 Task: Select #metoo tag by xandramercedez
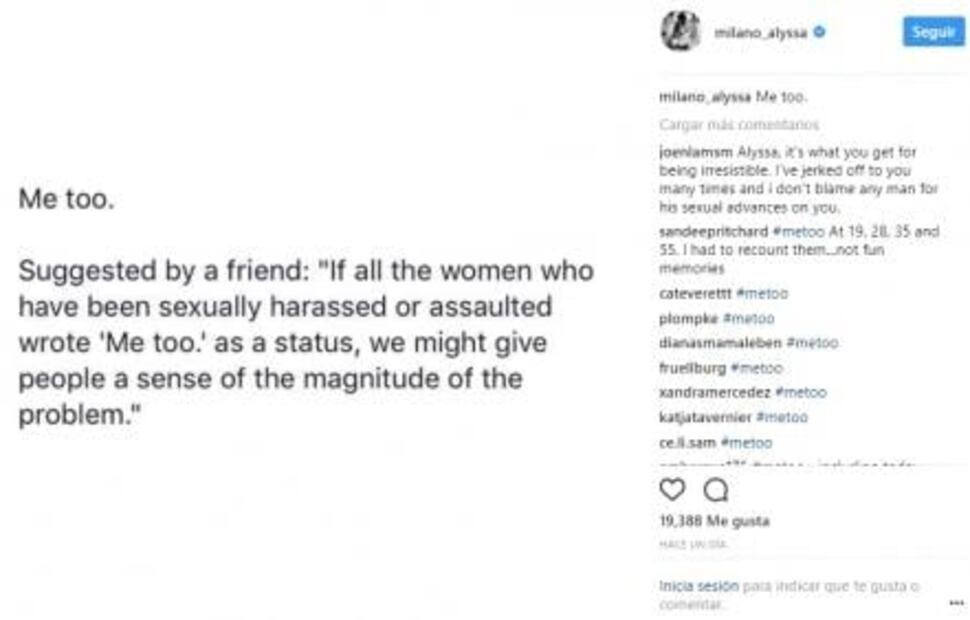pyautogui.click(x=801, y=393)
